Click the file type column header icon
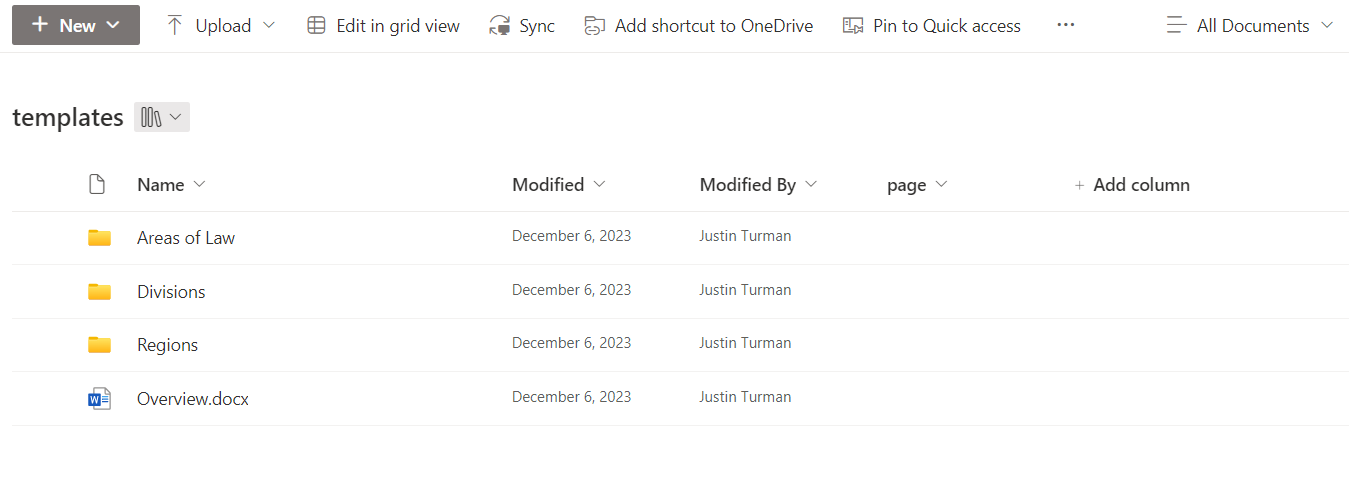Screen dimensions: 1349x495 [97, 185]
